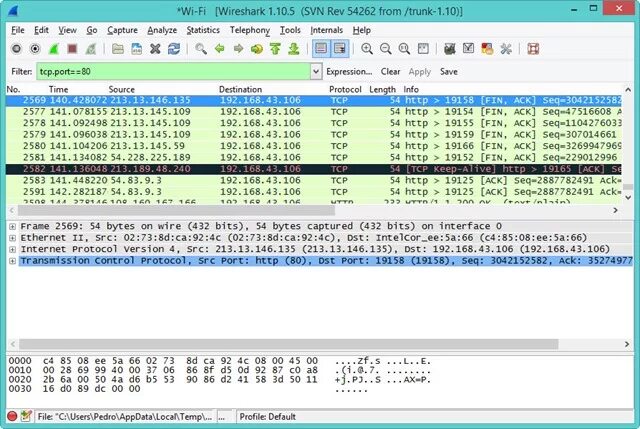
Task: Sort packets by Protocol column header
Action: 345,89
